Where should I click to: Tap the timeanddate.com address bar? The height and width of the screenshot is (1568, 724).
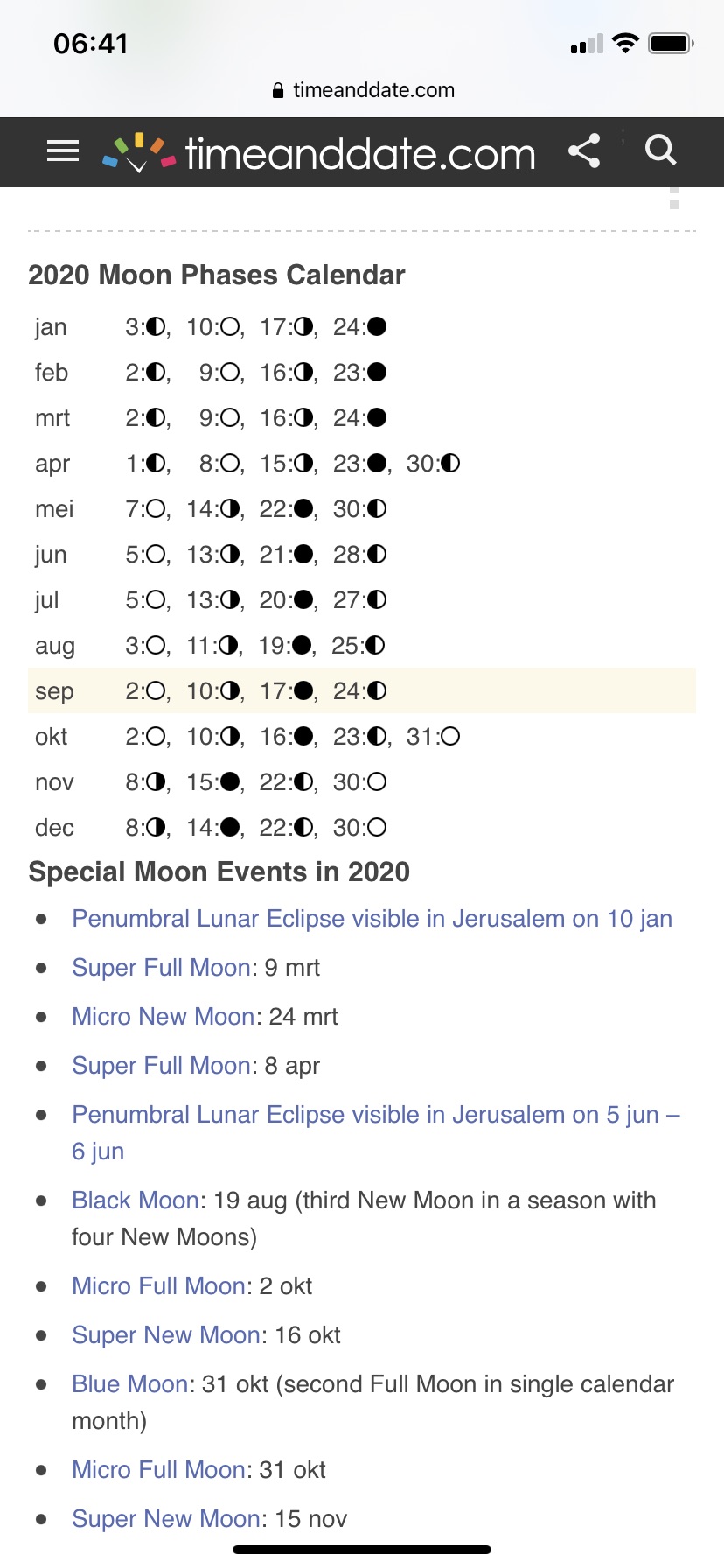tap(362, 90)
